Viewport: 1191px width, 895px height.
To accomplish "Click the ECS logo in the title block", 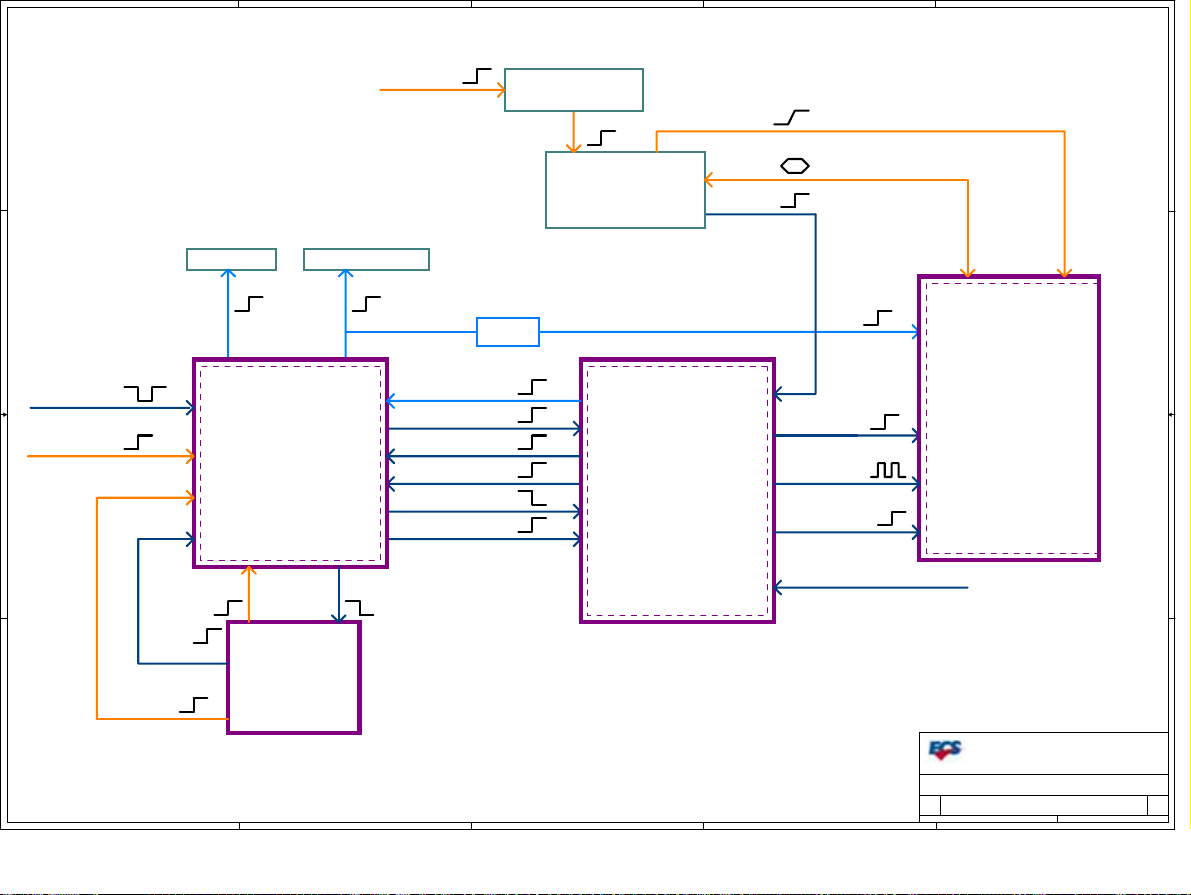I will (x=945, y=750).
